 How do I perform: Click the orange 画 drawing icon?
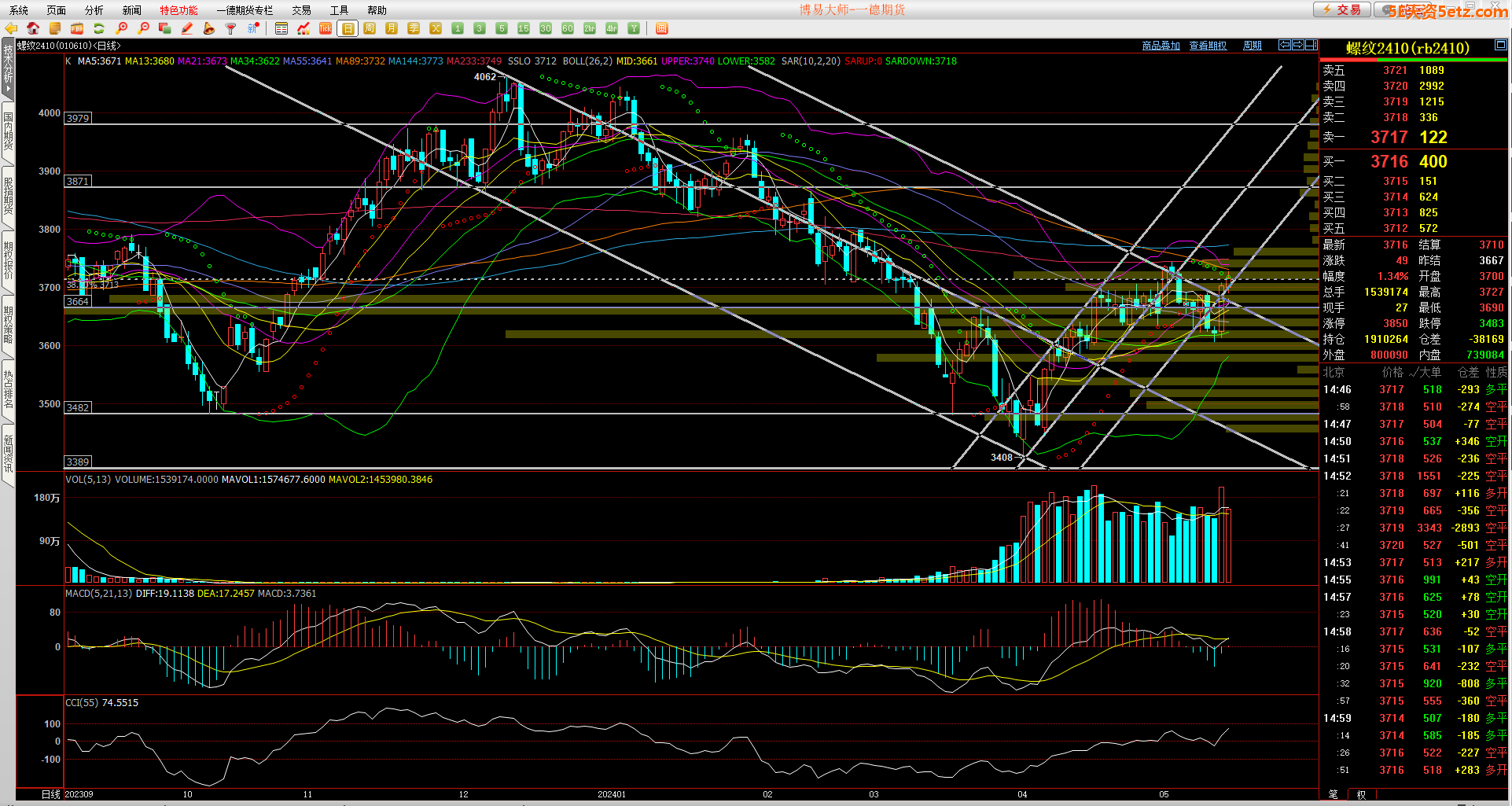pyautogui.click(x=662, y=28)
